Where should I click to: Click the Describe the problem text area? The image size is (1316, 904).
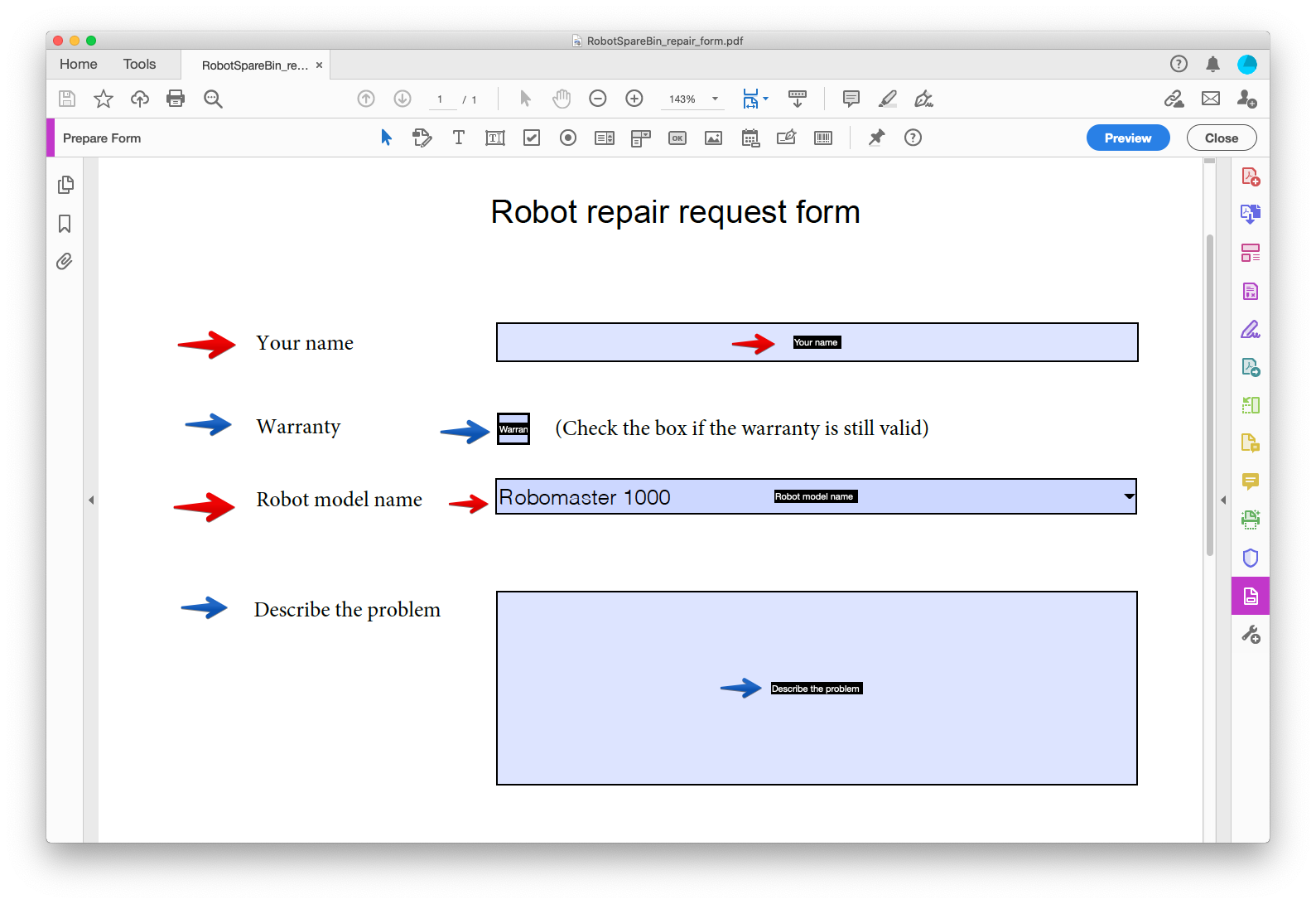[817, 688]
